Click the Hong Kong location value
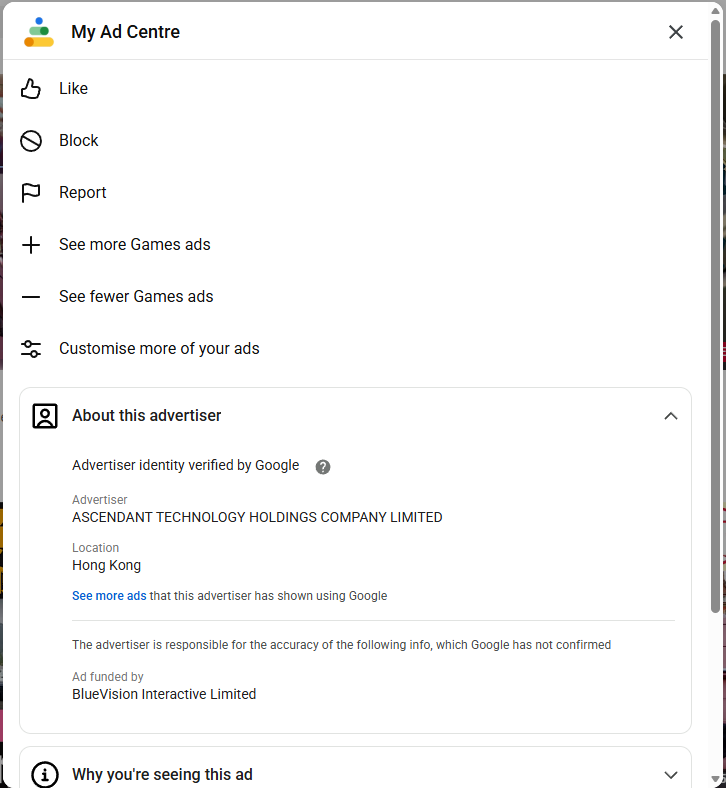This screenshot has width=726, height=788. click(x=107, y=565)
